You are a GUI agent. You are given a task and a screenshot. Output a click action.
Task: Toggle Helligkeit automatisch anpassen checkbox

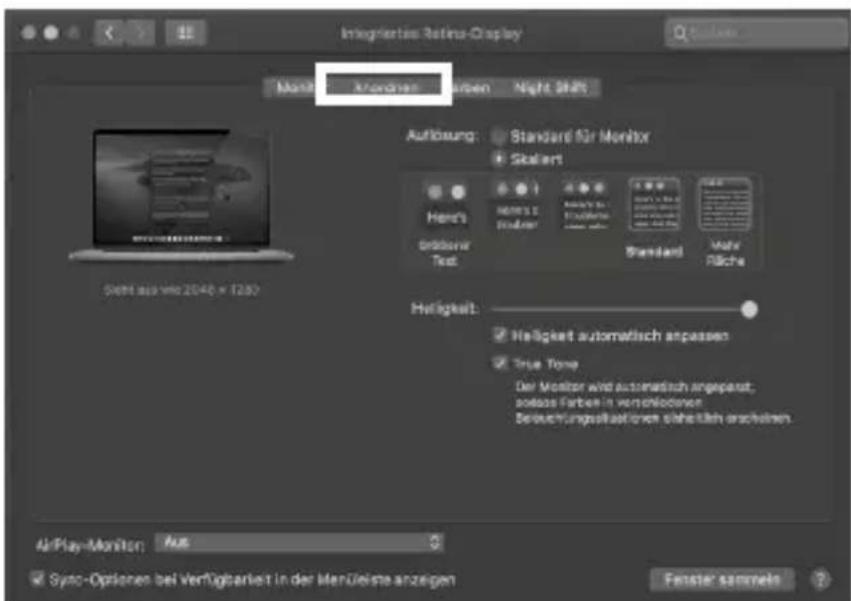pos(499,335)
